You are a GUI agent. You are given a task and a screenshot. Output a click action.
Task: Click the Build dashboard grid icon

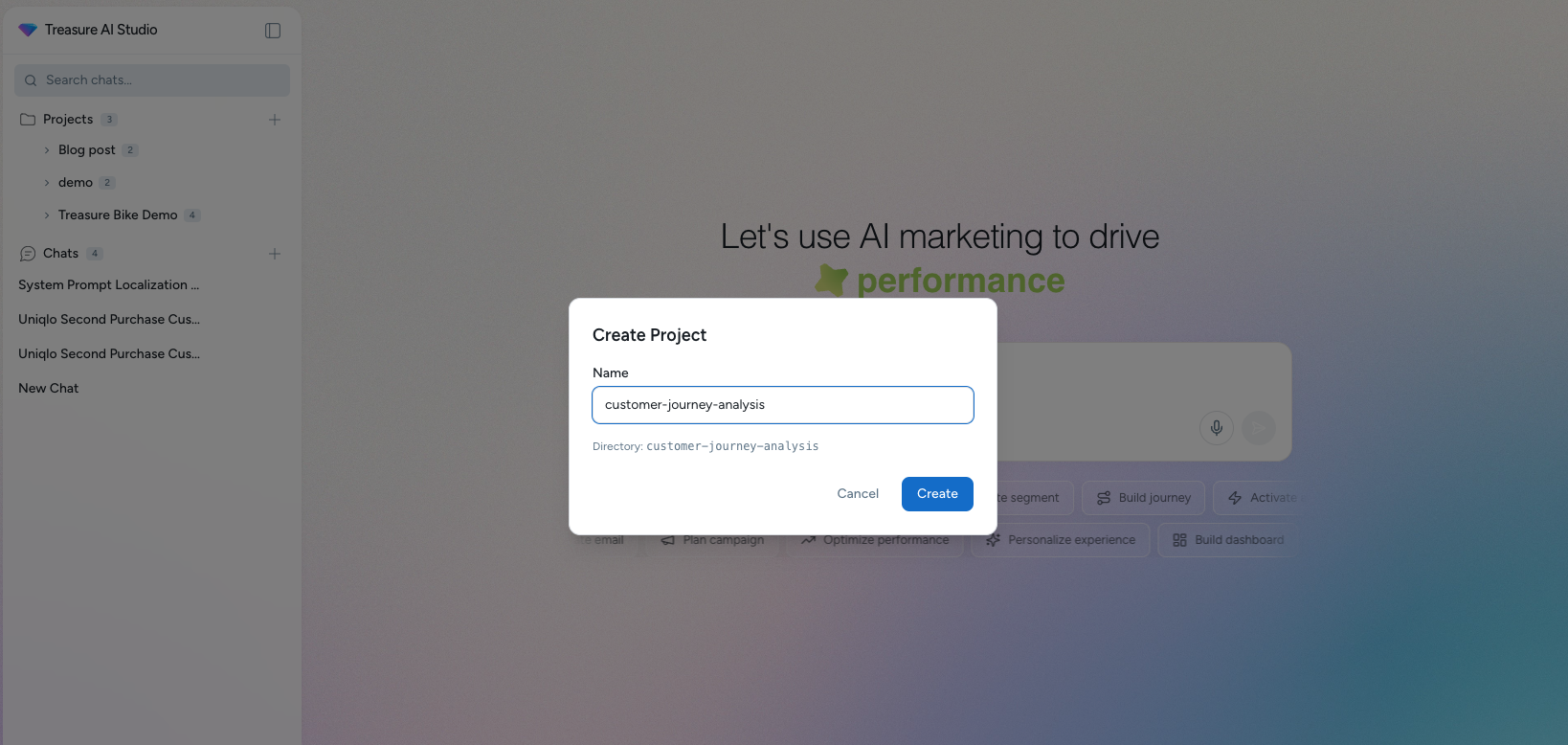[1179, 540]
